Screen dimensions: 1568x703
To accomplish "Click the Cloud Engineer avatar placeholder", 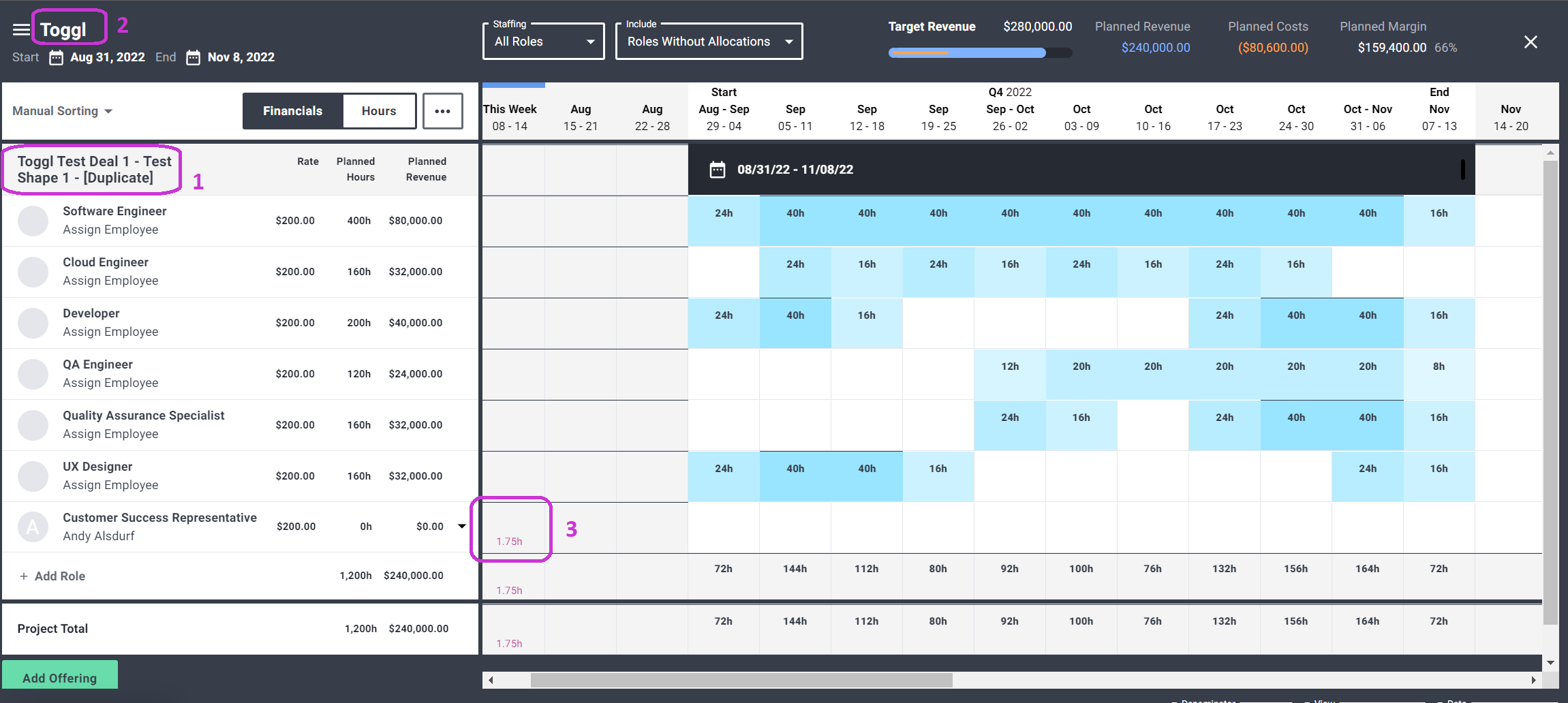I will 33,272.
